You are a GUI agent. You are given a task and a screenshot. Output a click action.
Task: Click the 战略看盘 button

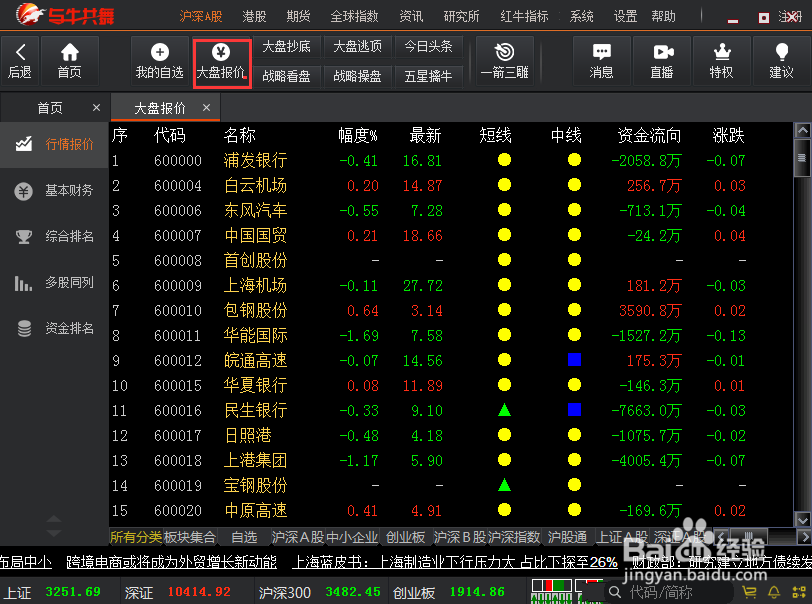coord(286,77)
